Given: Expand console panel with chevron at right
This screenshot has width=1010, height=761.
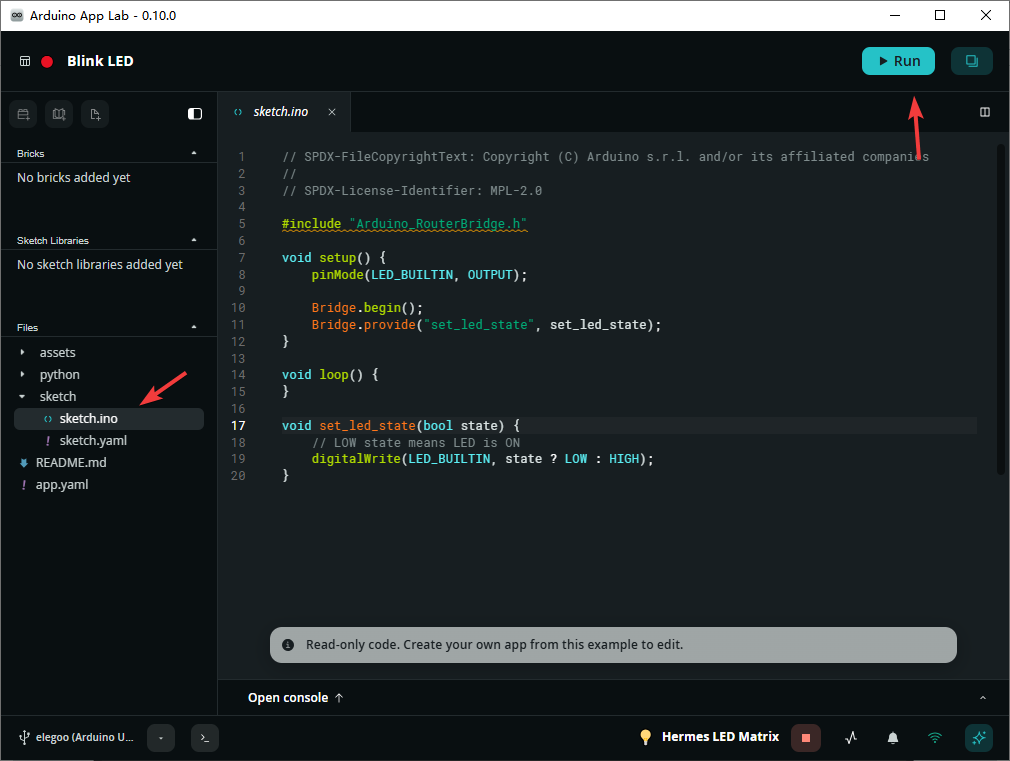Looking at the screenshot, I should [x=983, y=698].
